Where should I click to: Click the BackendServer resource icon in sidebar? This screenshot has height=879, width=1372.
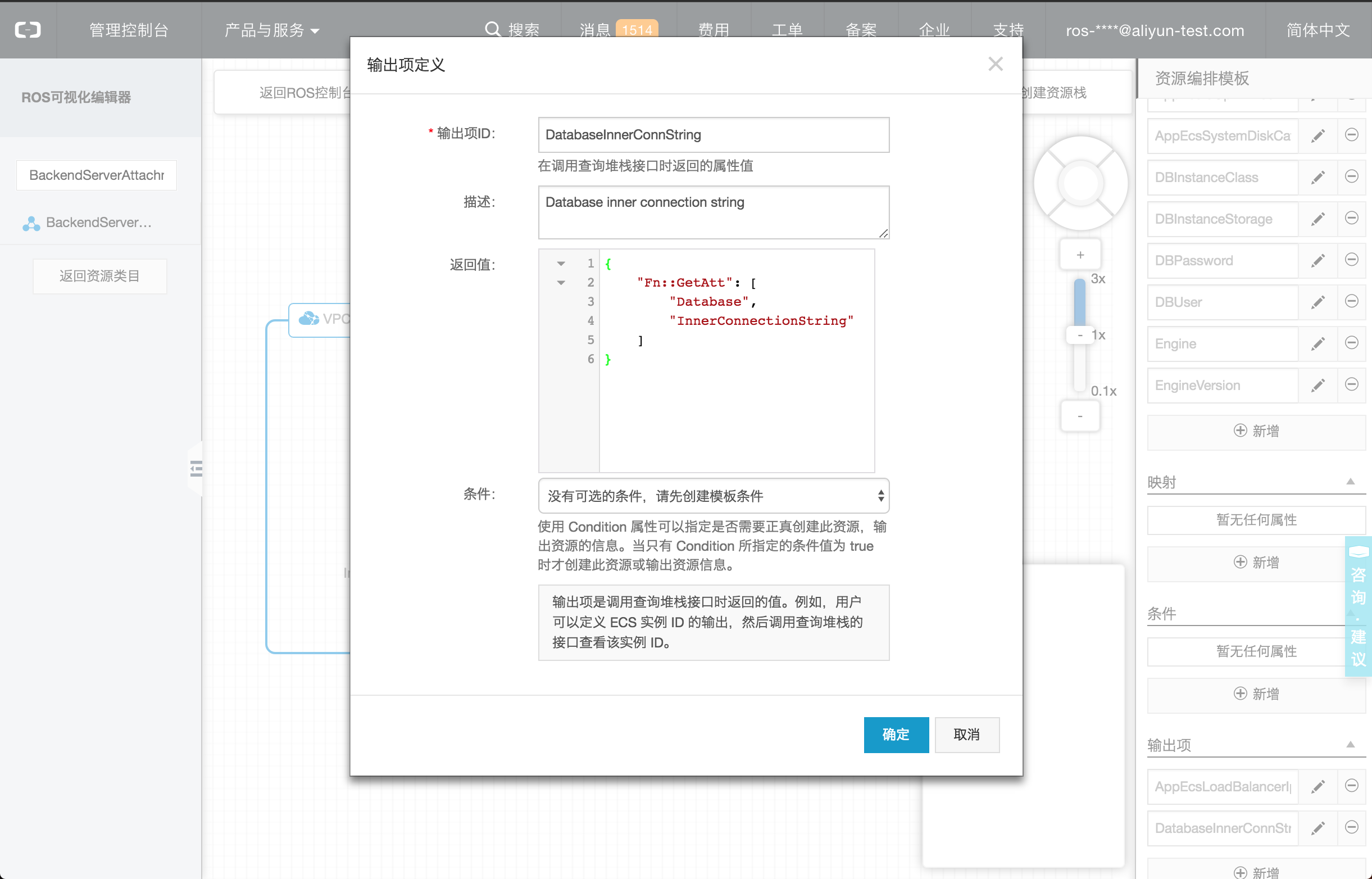pos(31,223)
